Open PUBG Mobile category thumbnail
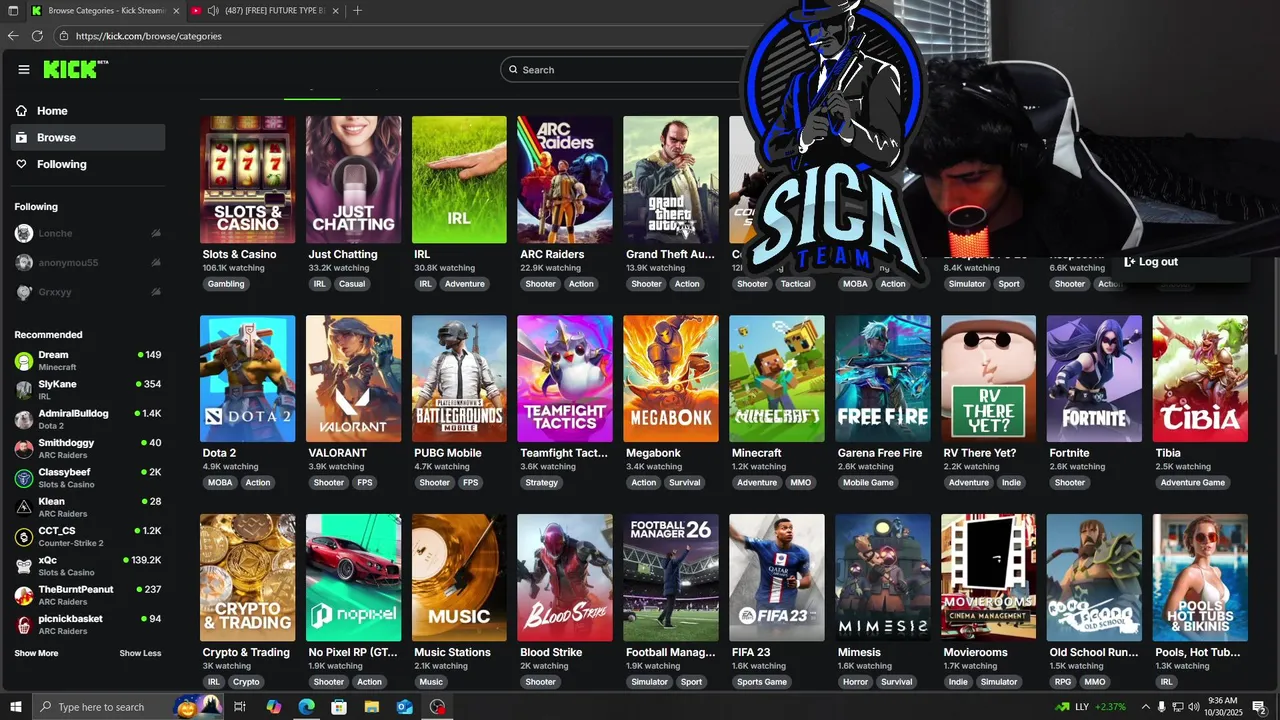 (460, 379)
